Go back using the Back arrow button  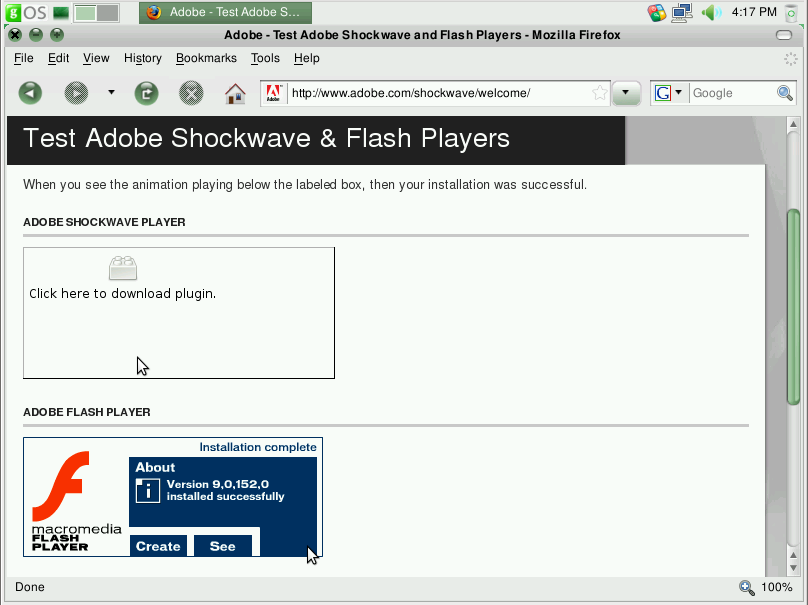[x=30, y=93]
